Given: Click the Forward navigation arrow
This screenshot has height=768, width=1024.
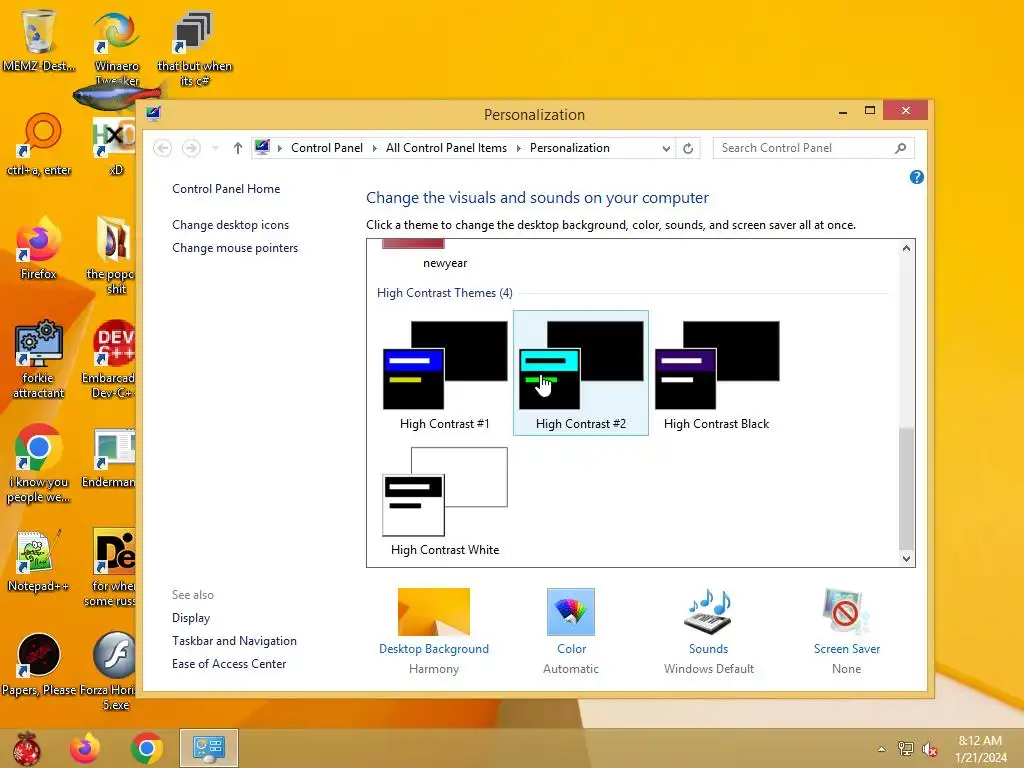Looking at the screenshot, I should coord(191,148).
